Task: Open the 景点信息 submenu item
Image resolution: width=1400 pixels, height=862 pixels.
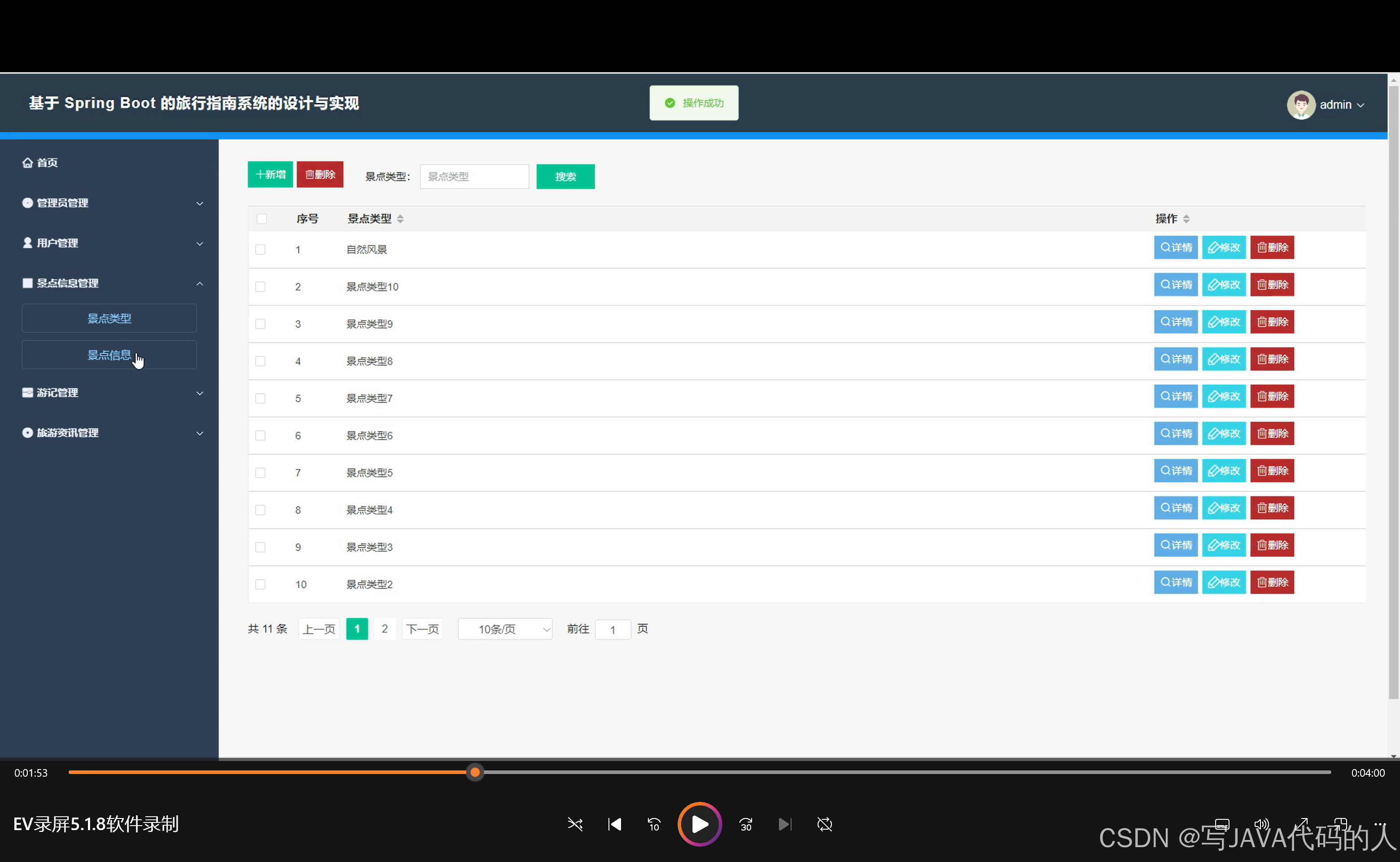Action: point(109,355)
